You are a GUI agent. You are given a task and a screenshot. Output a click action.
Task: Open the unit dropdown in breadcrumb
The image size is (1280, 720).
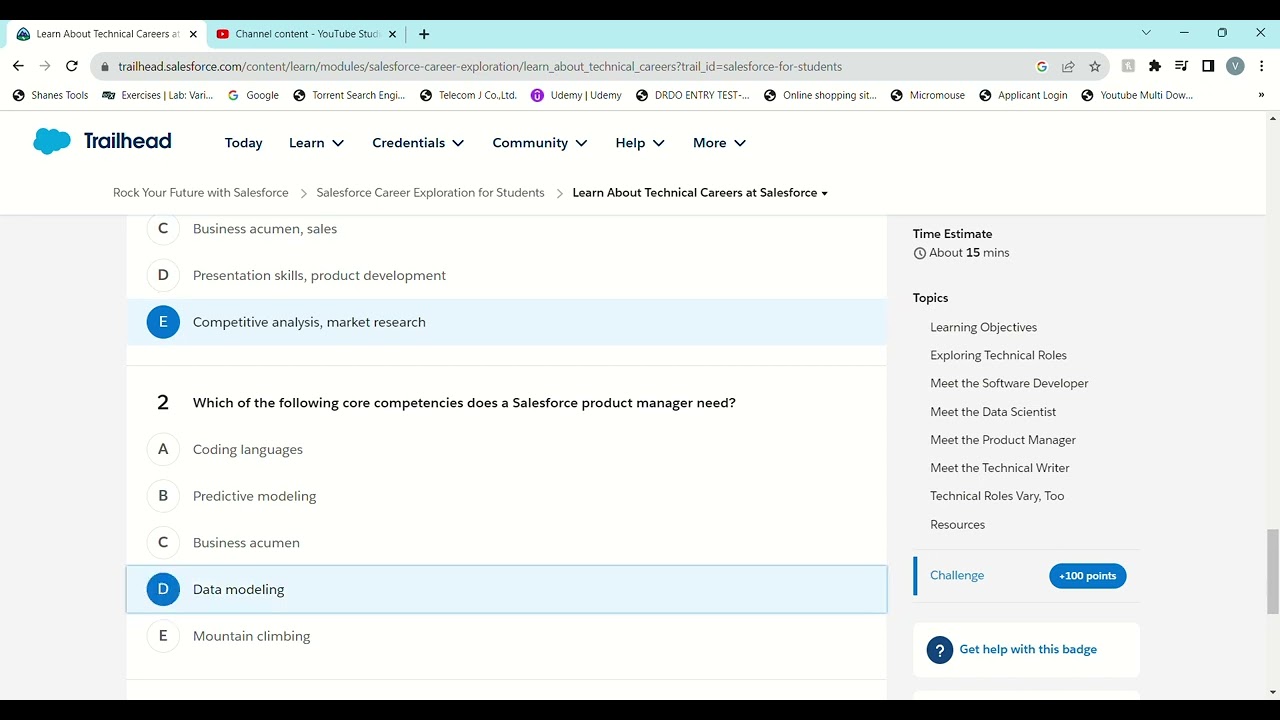pos(824,193)
